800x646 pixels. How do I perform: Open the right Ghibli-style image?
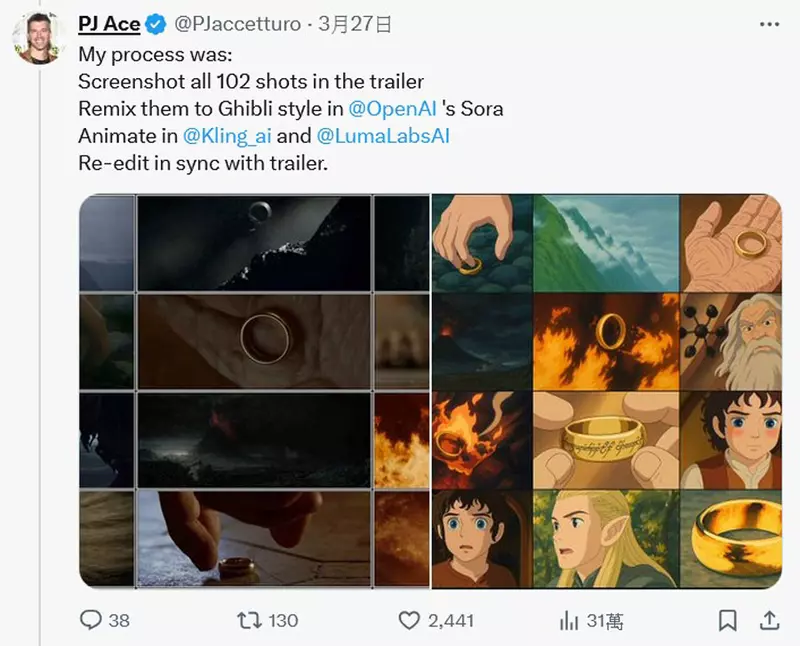607,391
